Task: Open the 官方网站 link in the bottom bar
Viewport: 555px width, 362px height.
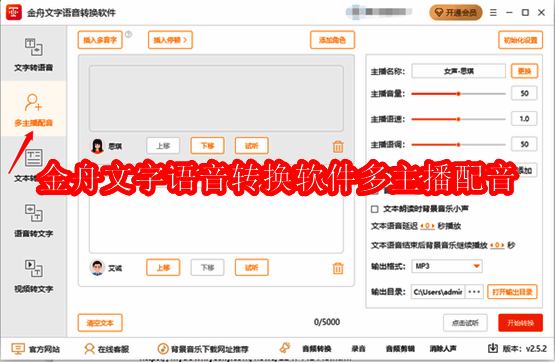Action: pos(36,349)
